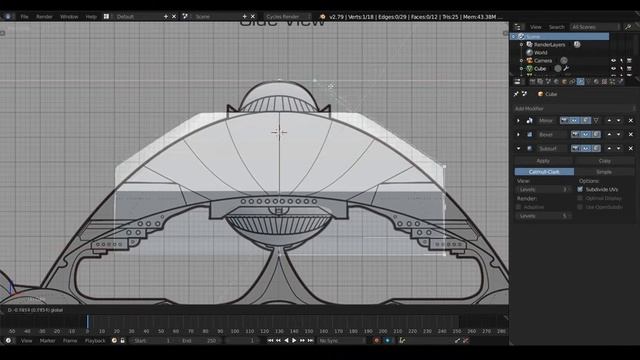Open the outliner View menu
The height and width of the screenshot is (360, 640).
pyautogui.click(x=536, y=27)
